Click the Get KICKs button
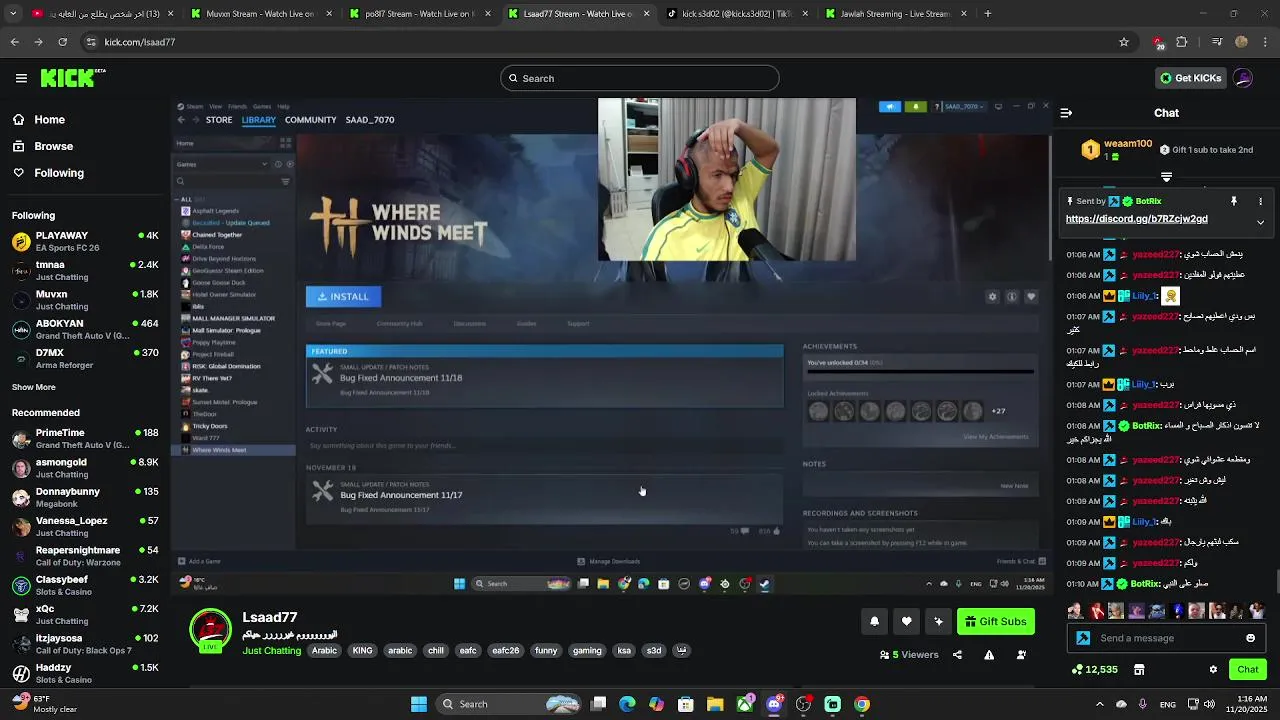The width and height of the screenshot is (1280, 720). pos(1190,78)
